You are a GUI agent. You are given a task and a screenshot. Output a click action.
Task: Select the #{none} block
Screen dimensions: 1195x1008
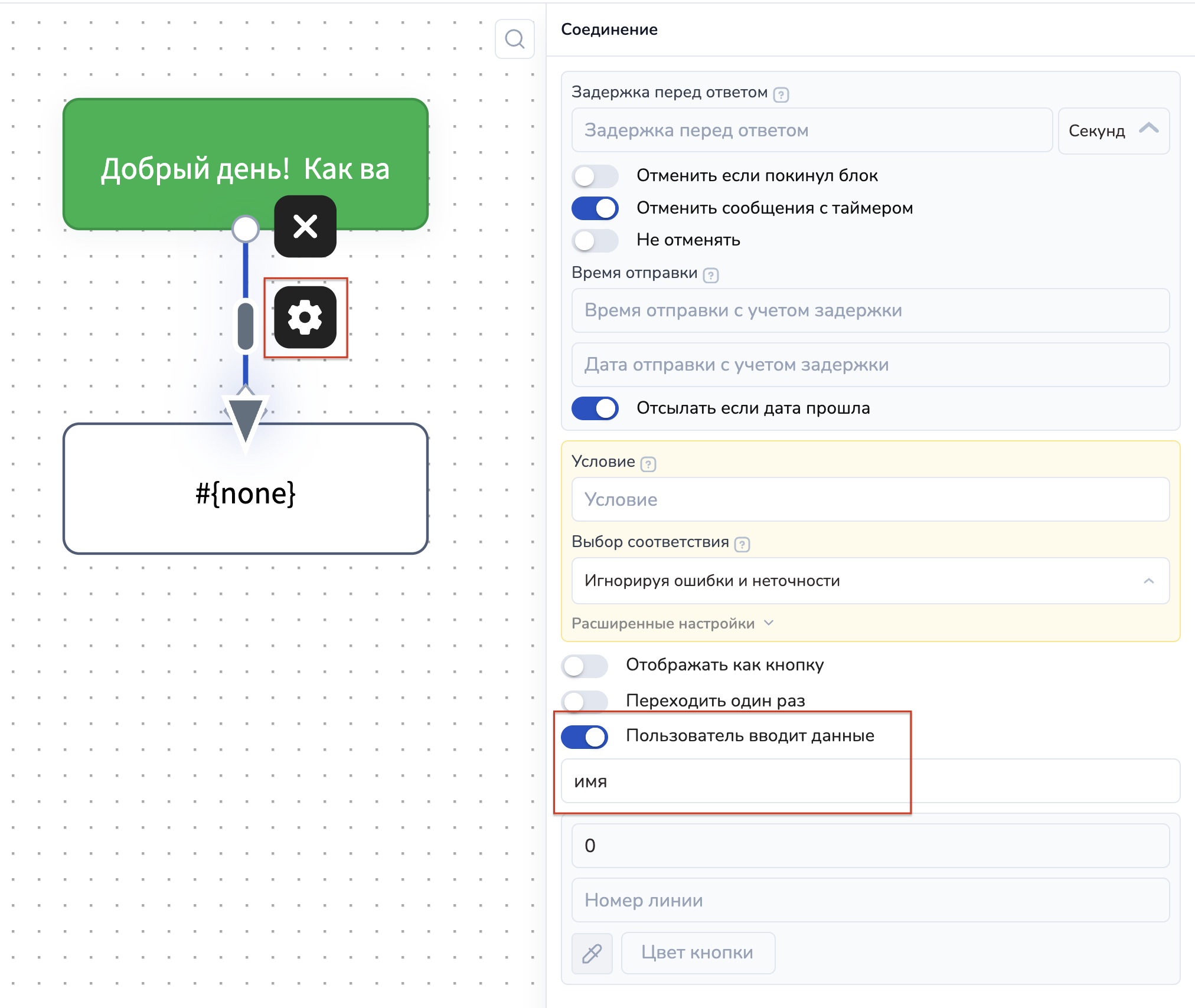[x=246, y=489]
